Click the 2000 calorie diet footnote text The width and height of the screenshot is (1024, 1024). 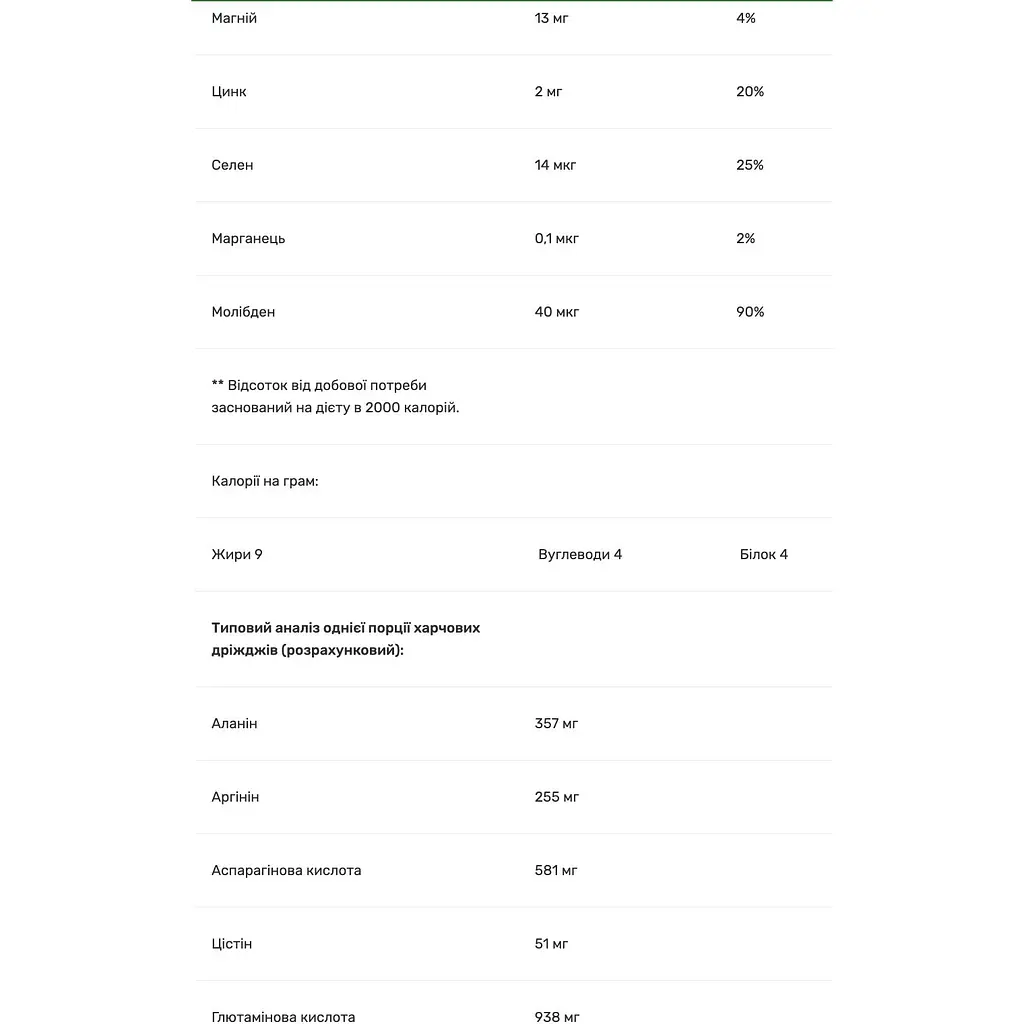tap(335, 396)
